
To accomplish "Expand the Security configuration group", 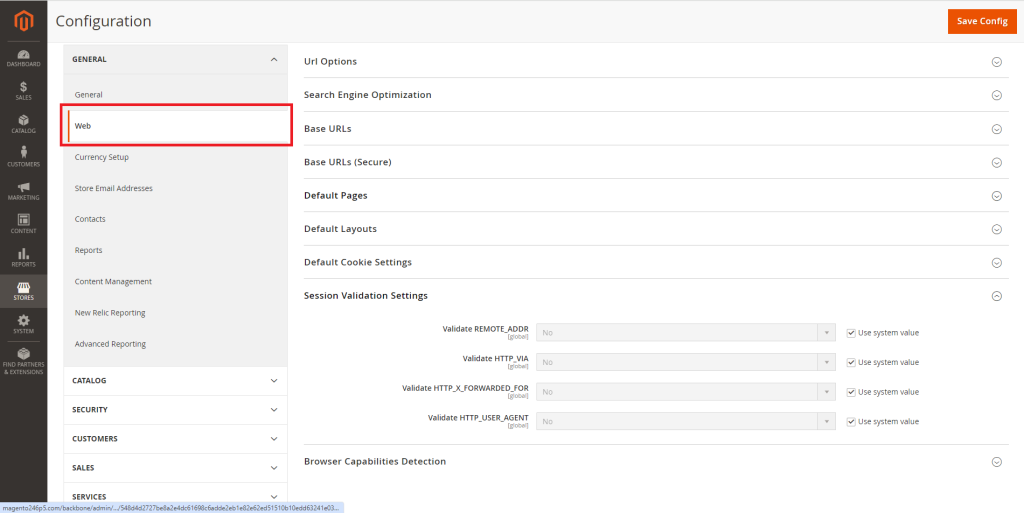I will (175, 410).
